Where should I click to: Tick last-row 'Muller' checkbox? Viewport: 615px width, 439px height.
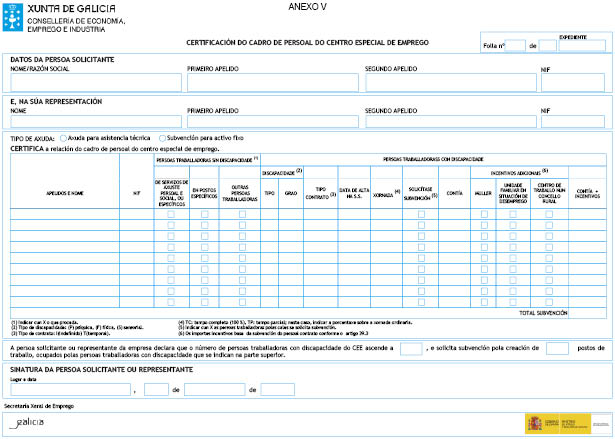tap(484, 302)
